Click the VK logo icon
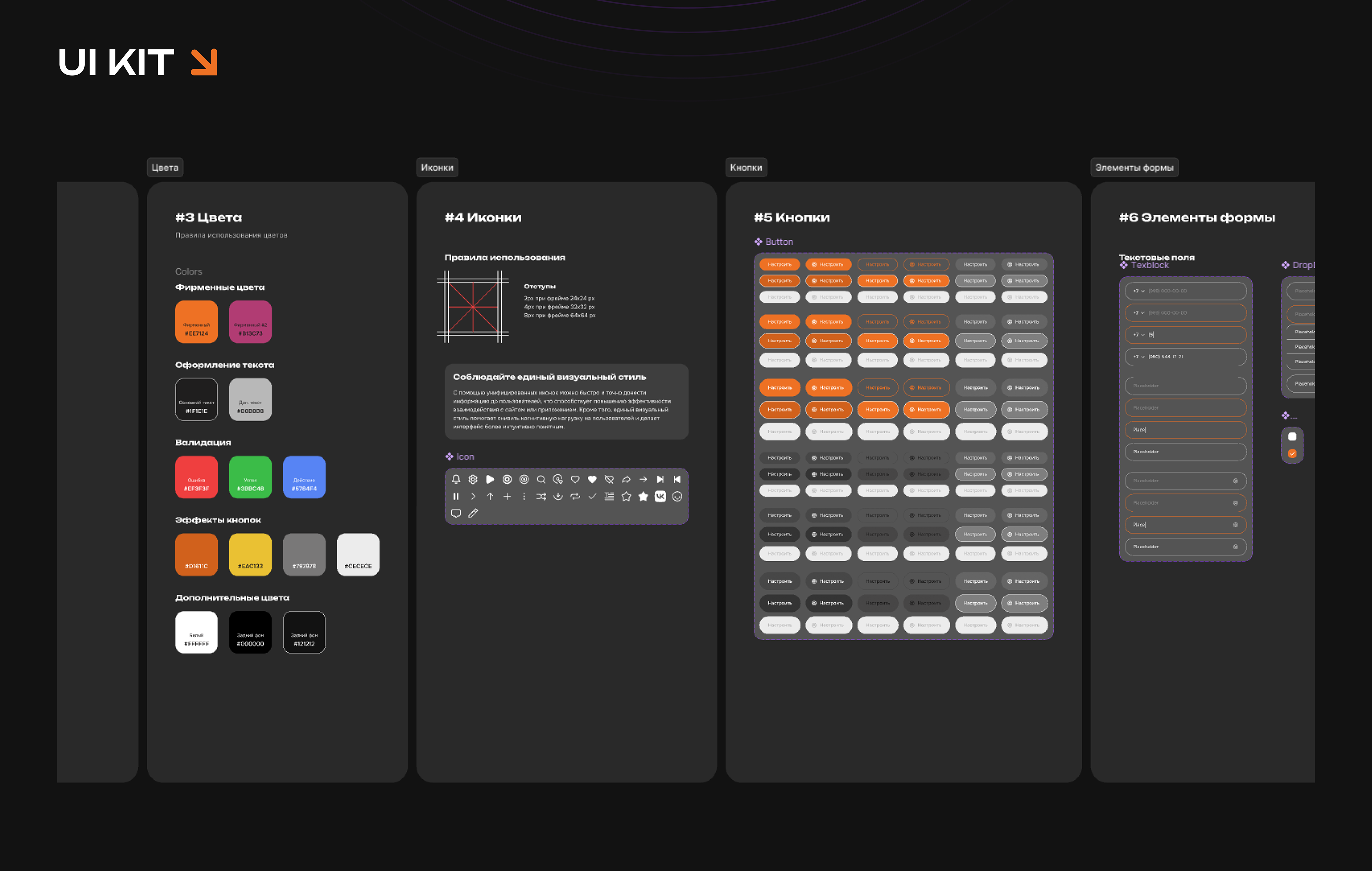 pos(660,496)
